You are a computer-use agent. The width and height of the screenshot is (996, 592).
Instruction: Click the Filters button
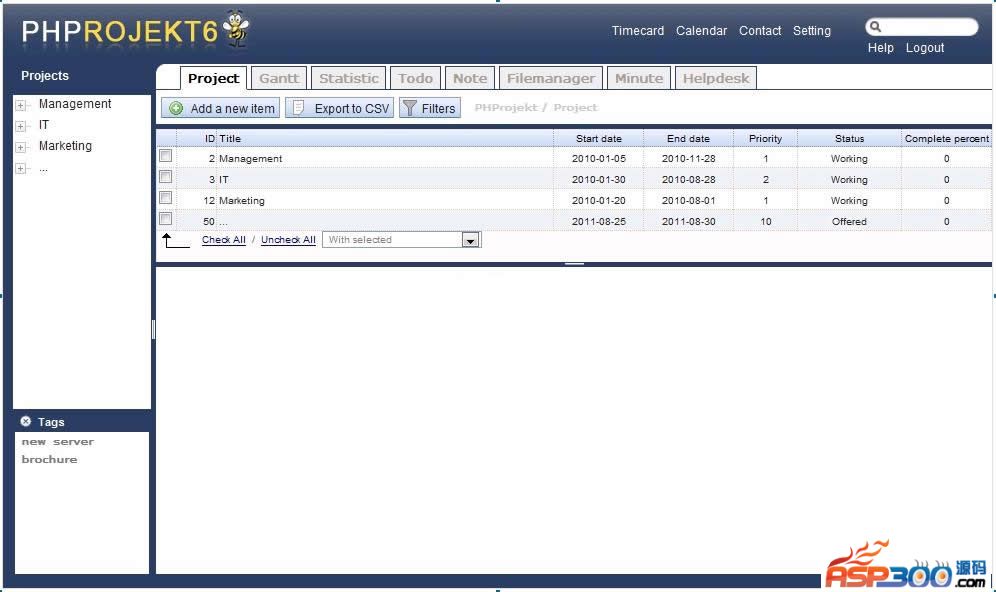(430, 108)
